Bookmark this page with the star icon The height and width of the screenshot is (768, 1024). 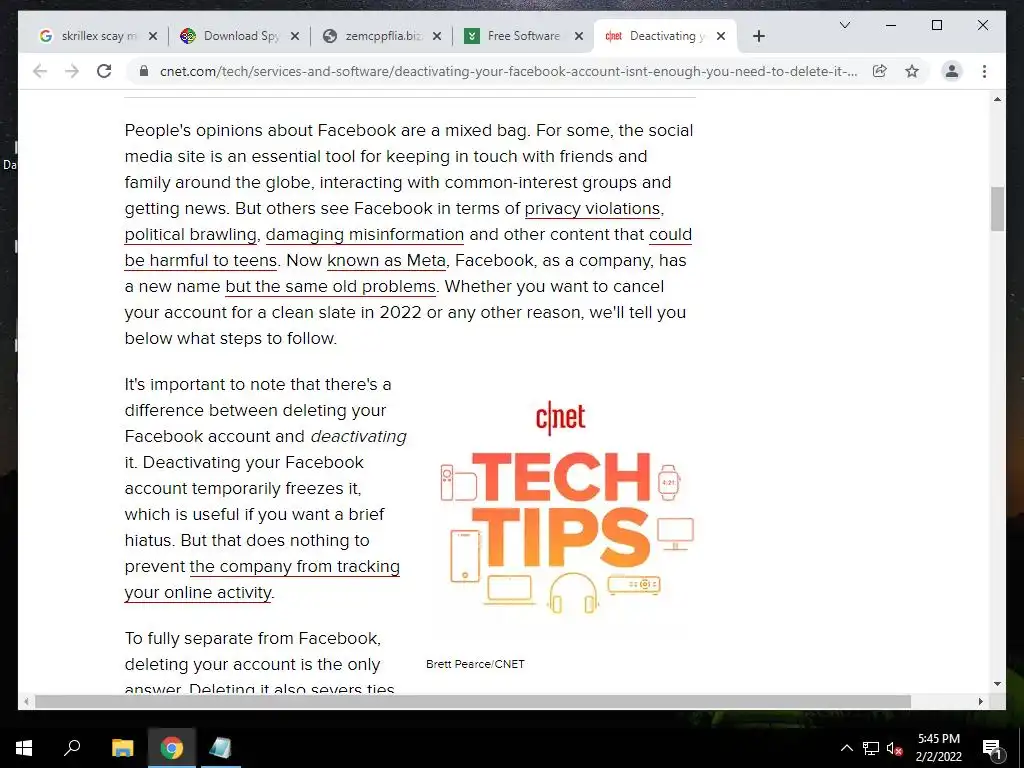[x=912, y=71]
